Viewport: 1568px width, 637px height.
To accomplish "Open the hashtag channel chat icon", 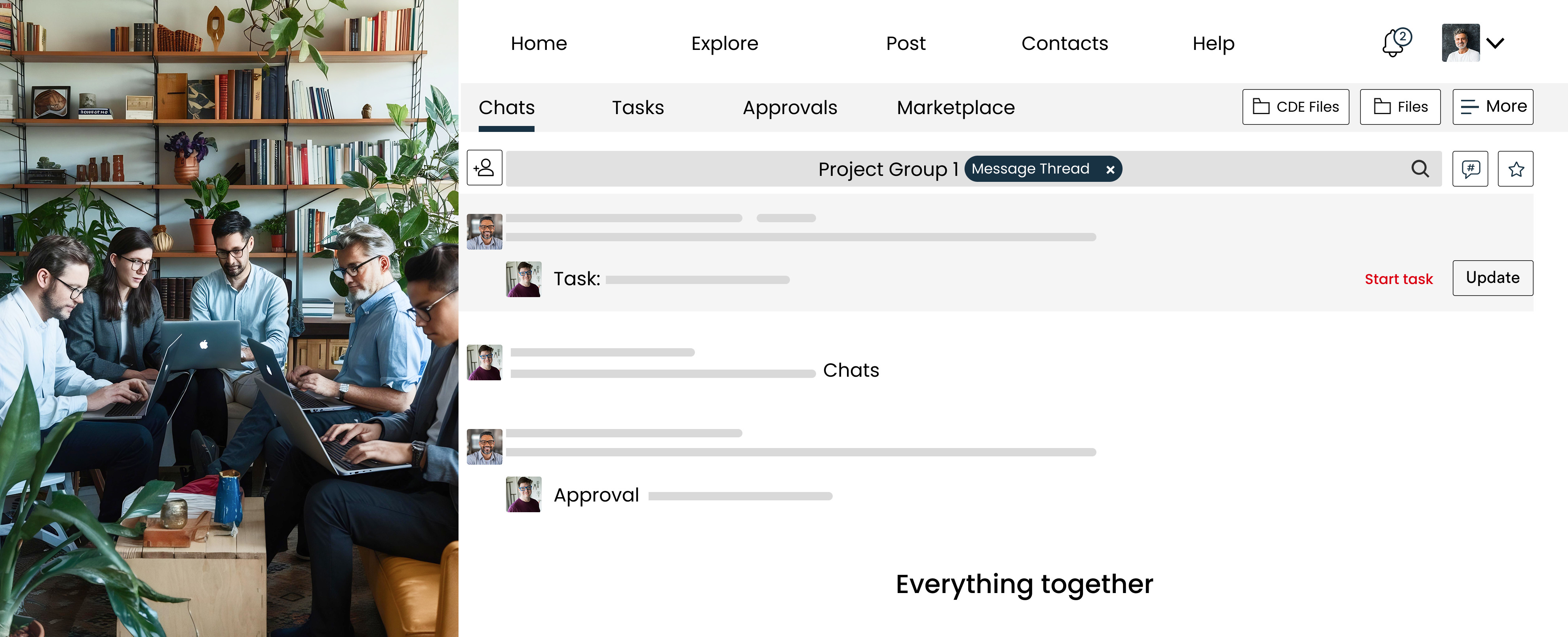I will (1470, 169).
